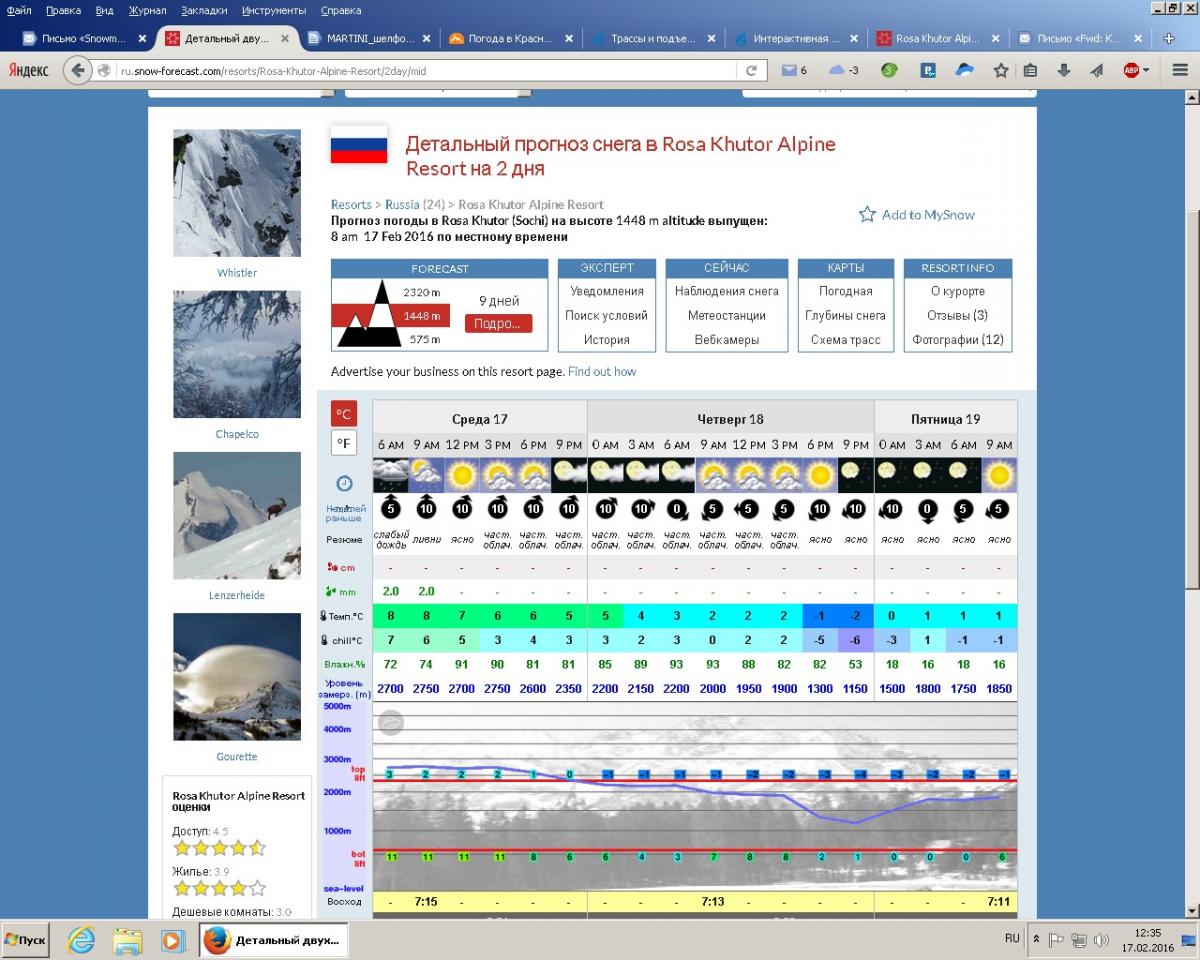Click the 'Отзывы (3)' link
This screenshot has height=960, width=1200.
point(958,316)
